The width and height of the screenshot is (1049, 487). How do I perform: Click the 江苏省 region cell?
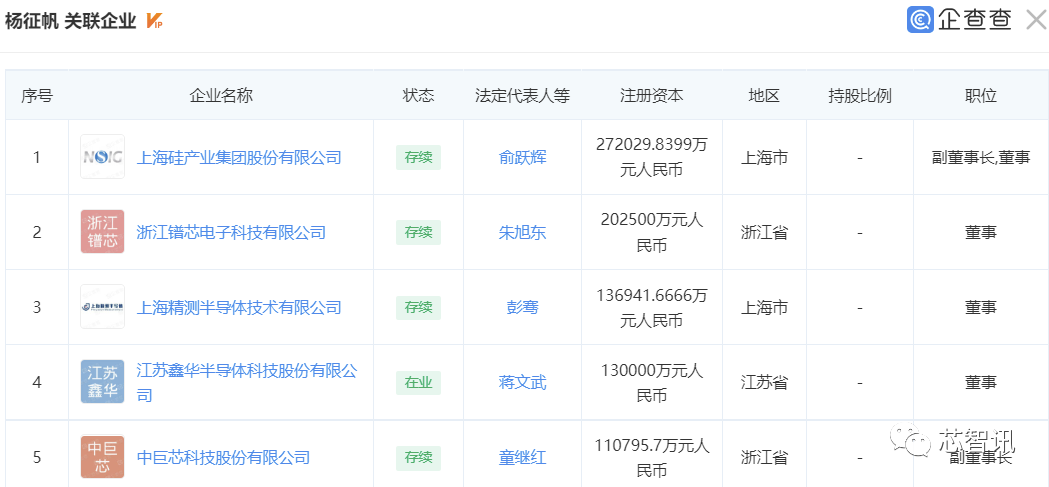tap(764, 382)
